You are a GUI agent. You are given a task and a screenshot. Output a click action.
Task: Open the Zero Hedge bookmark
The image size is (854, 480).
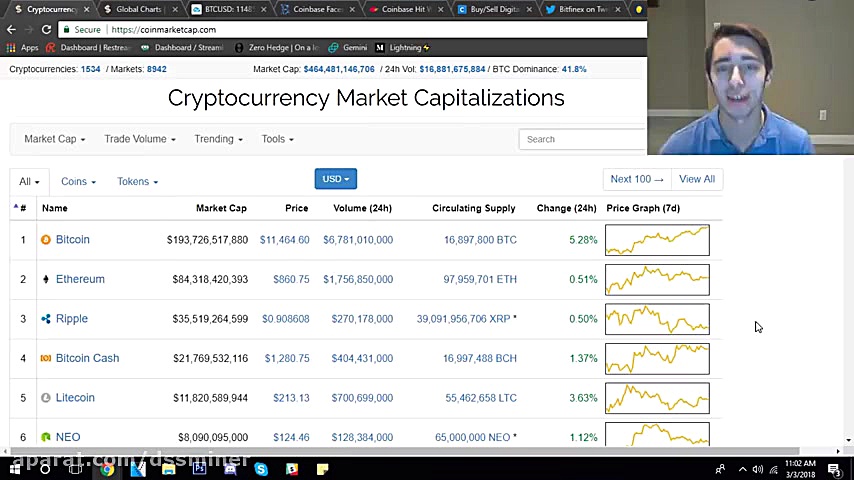click(x=277, y=47)
